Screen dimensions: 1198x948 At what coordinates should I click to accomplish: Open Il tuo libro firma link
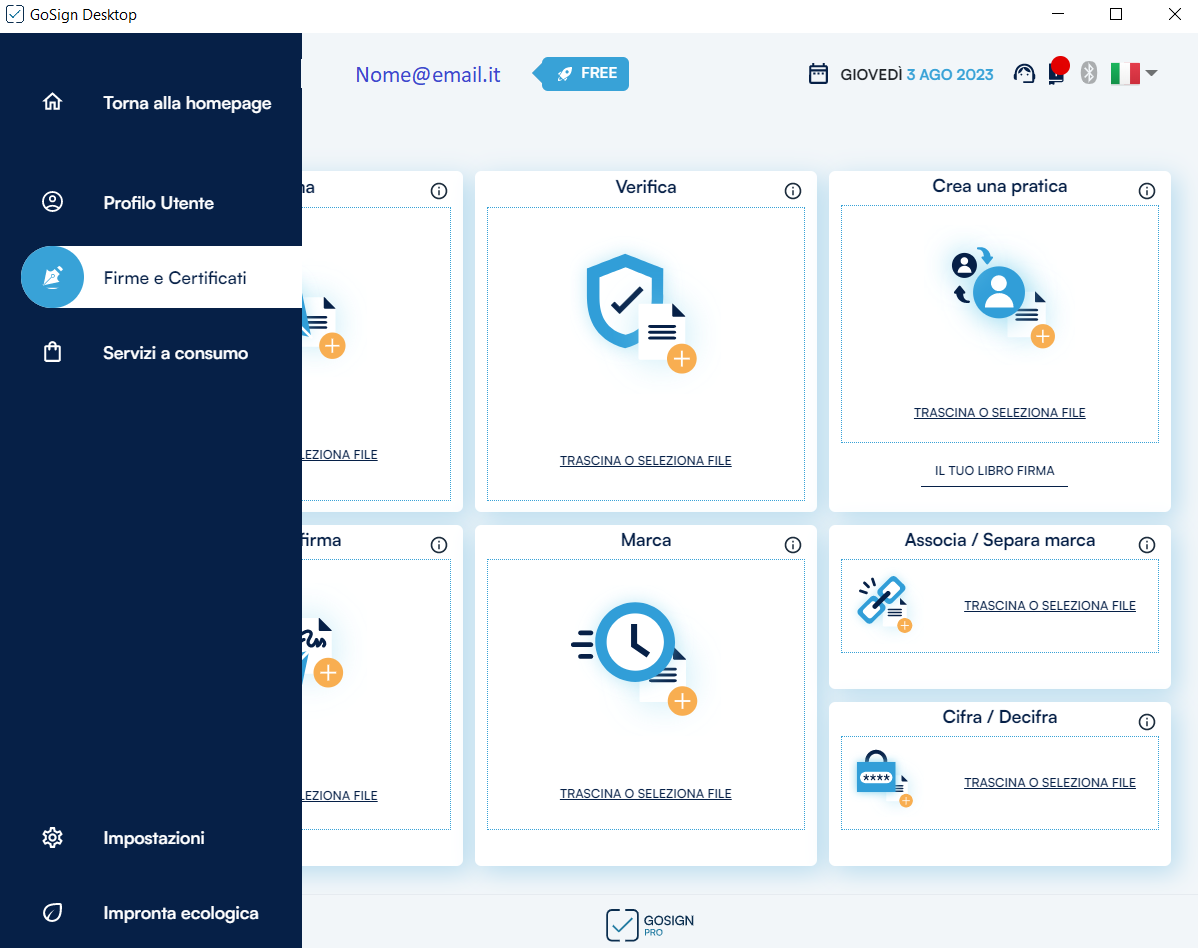point(994,471)
